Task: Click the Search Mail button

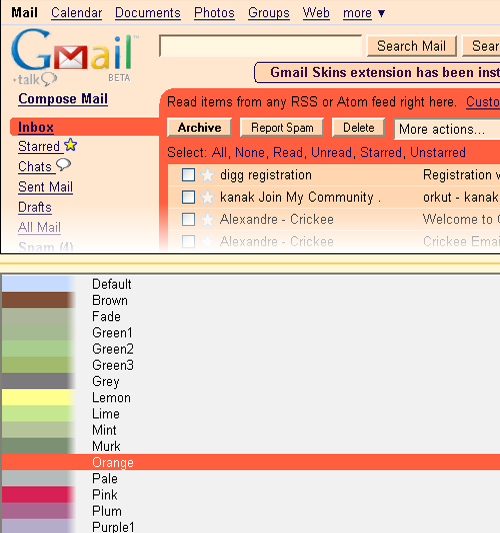Action: click(x=412, y=46)
